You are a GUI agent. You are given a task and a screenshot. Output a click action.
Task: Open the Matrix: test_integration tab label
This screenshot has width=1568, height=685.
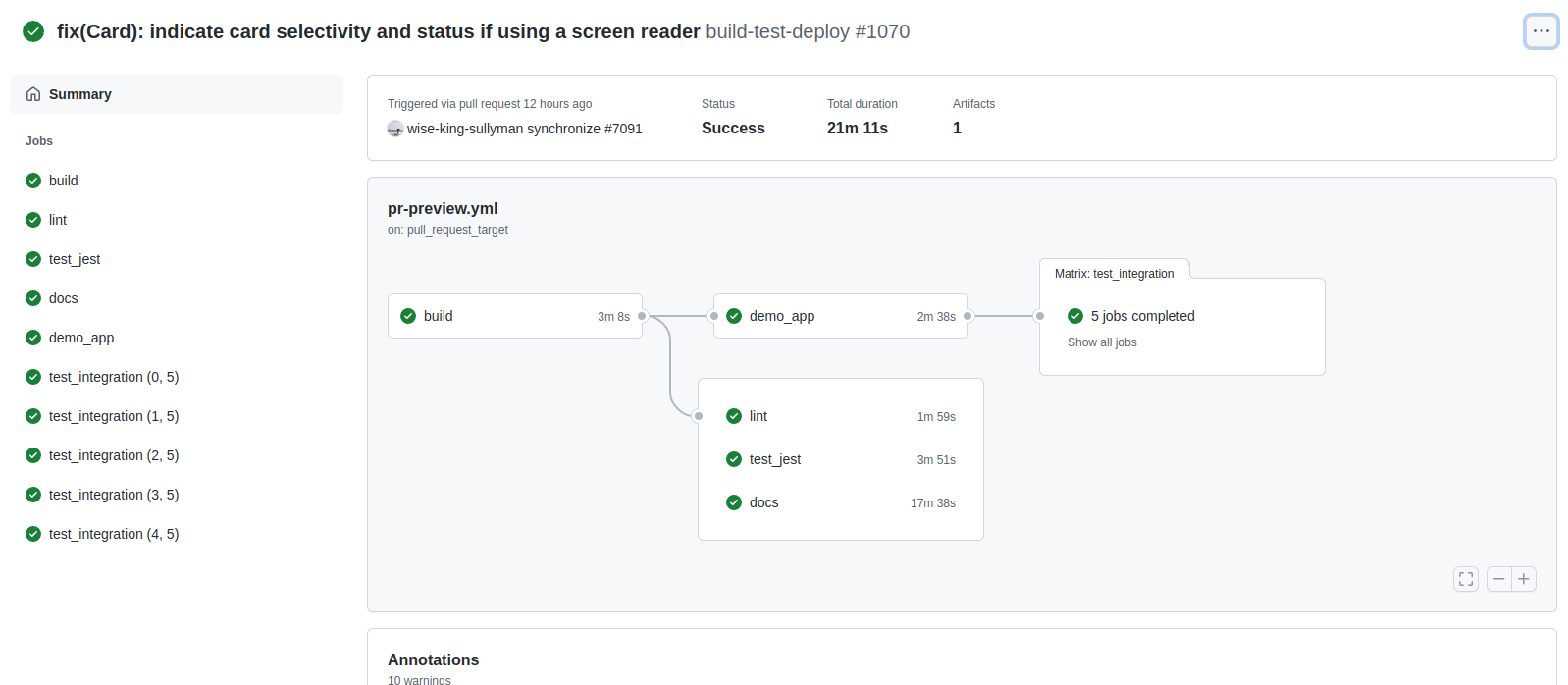(1114, 274)
